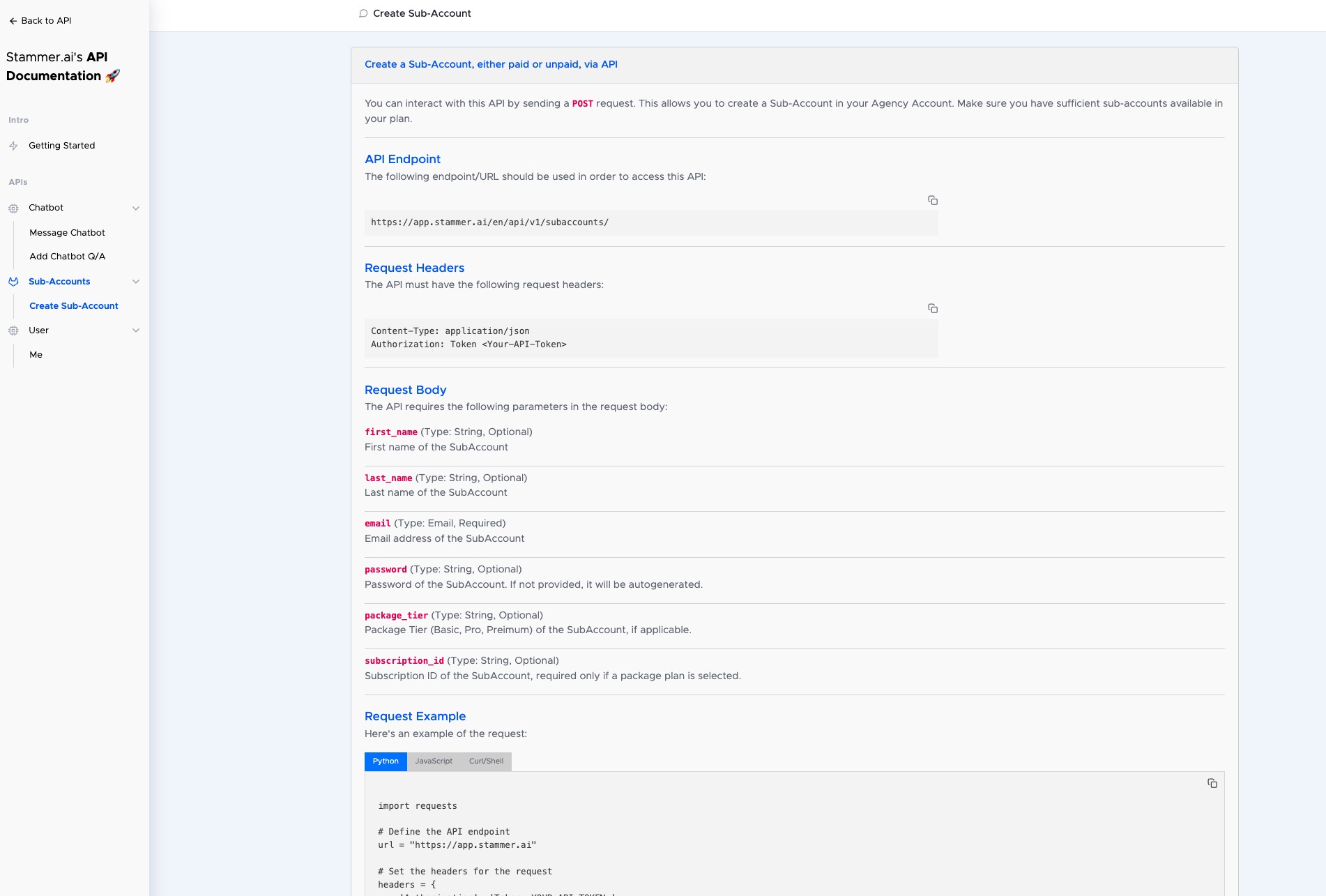Click the back arrow icon
The width and height of the screenshot is (1326, 896).
tap(13, 21)
